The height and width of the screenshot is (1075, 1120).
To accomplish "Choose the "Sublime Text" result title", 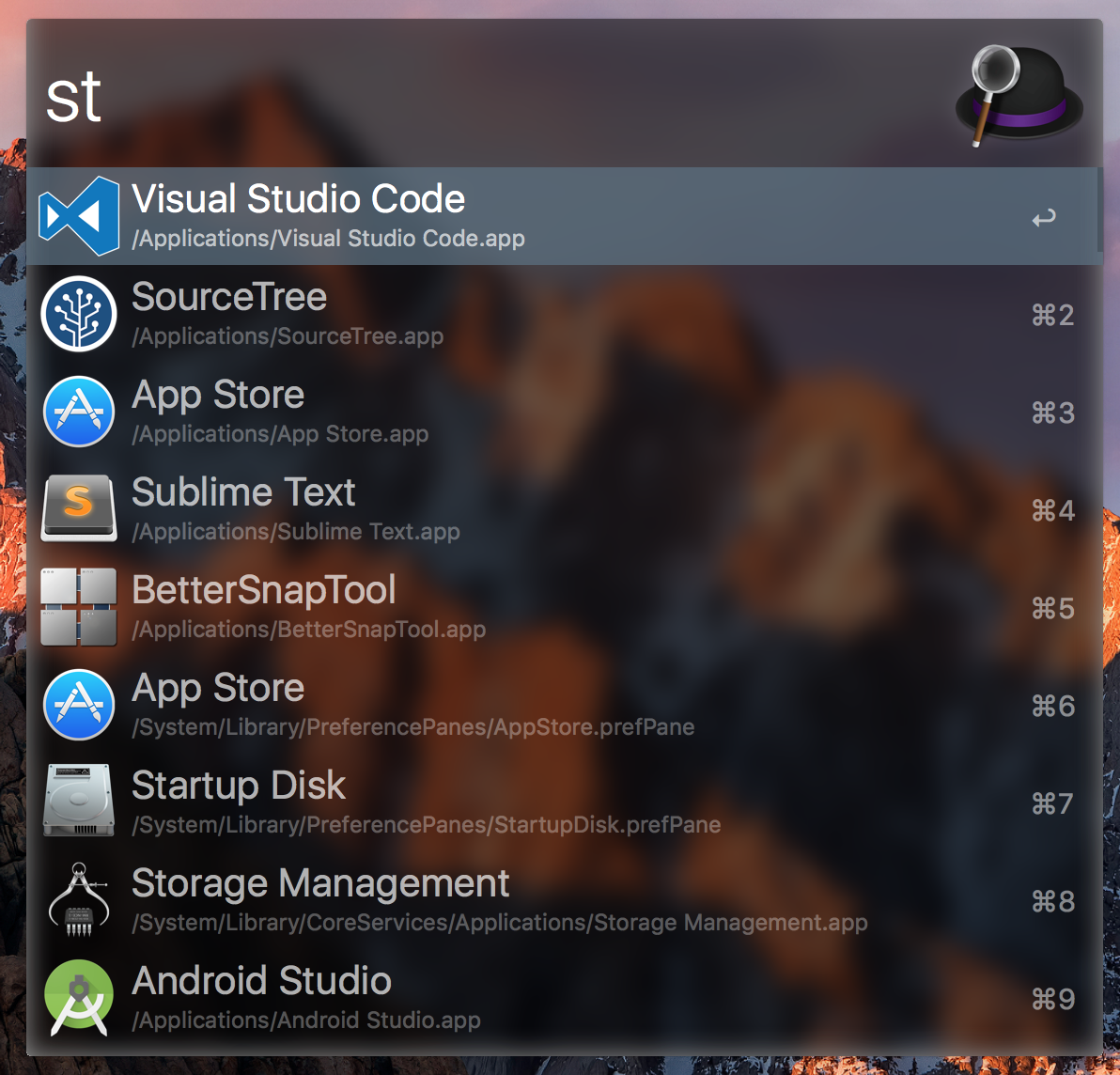I will 243,492.
